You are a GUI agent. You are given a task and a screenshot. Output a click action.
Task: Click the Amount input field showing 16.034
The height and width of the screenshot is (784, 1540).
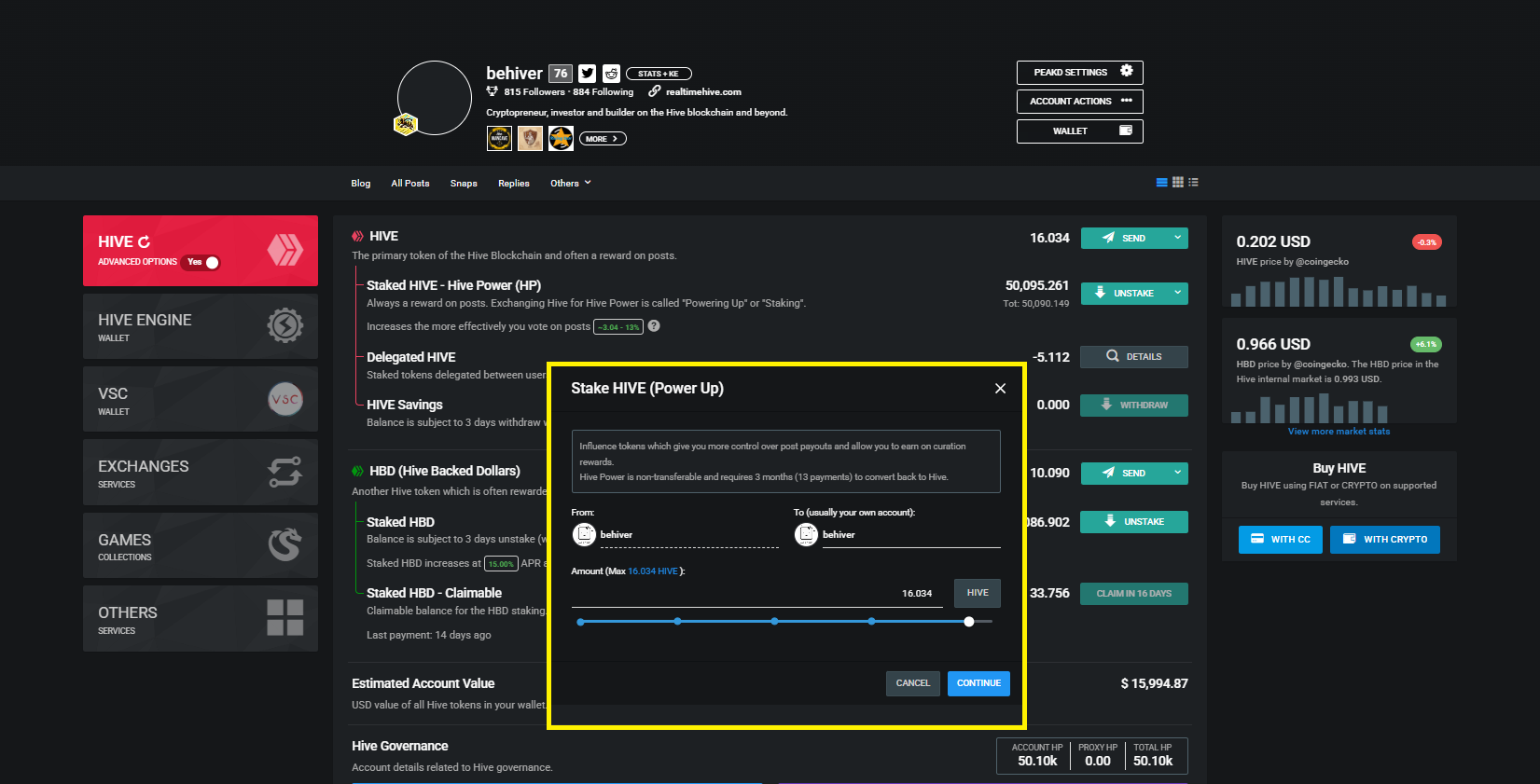point(756,593)
